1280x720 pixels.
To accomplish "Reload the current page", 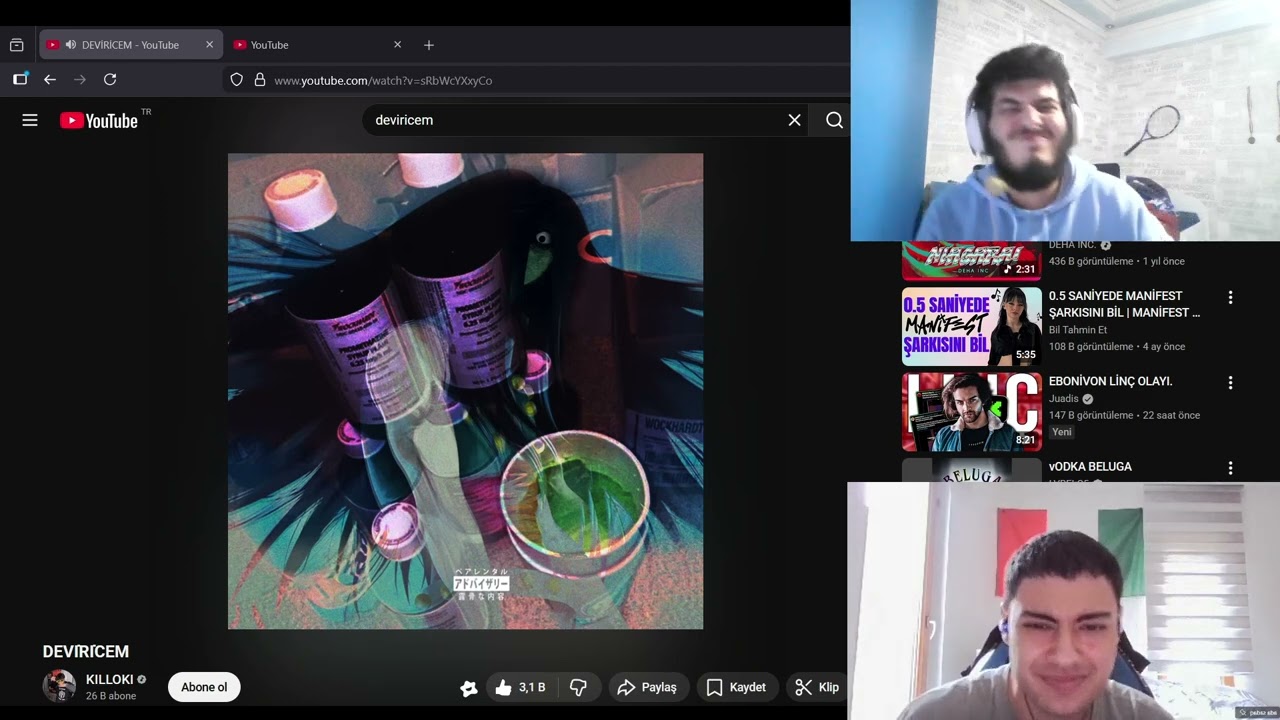I will pos(110,80).
